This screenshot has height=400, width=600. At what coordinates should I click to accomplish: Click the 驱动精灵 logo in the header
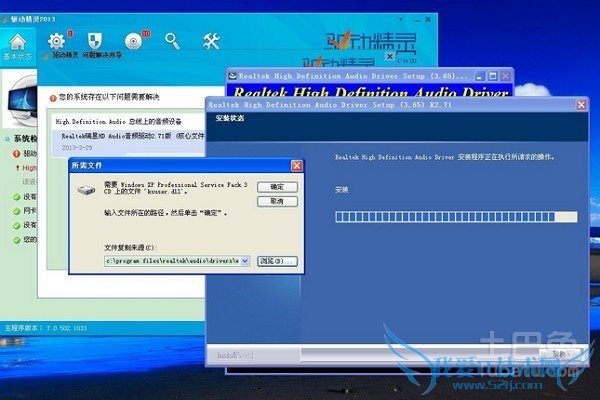(x=370, y=42)
